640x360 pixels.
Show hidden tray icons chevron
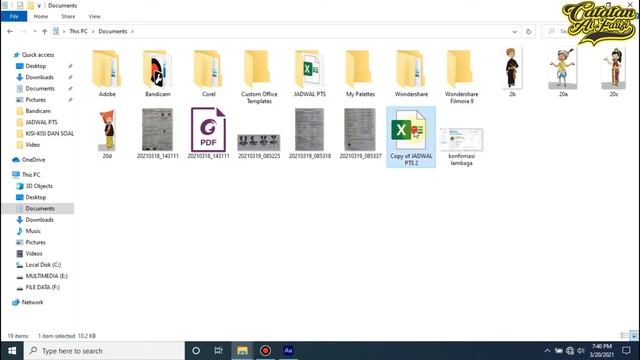coord(547,351)
